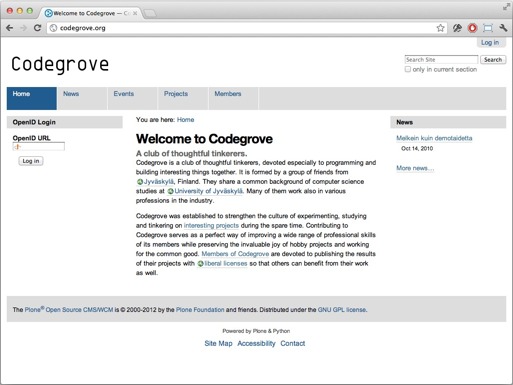Open the Plone Foundation link
The height and width of the screenshot is (385, 513).
pyautogui.click(x=200, y=310)
